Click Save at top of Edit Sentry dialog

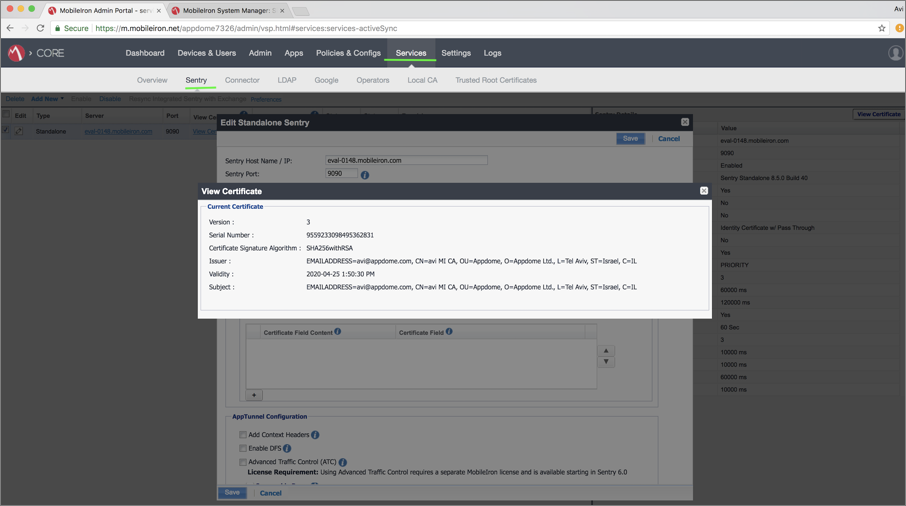(x=630, y=139)
